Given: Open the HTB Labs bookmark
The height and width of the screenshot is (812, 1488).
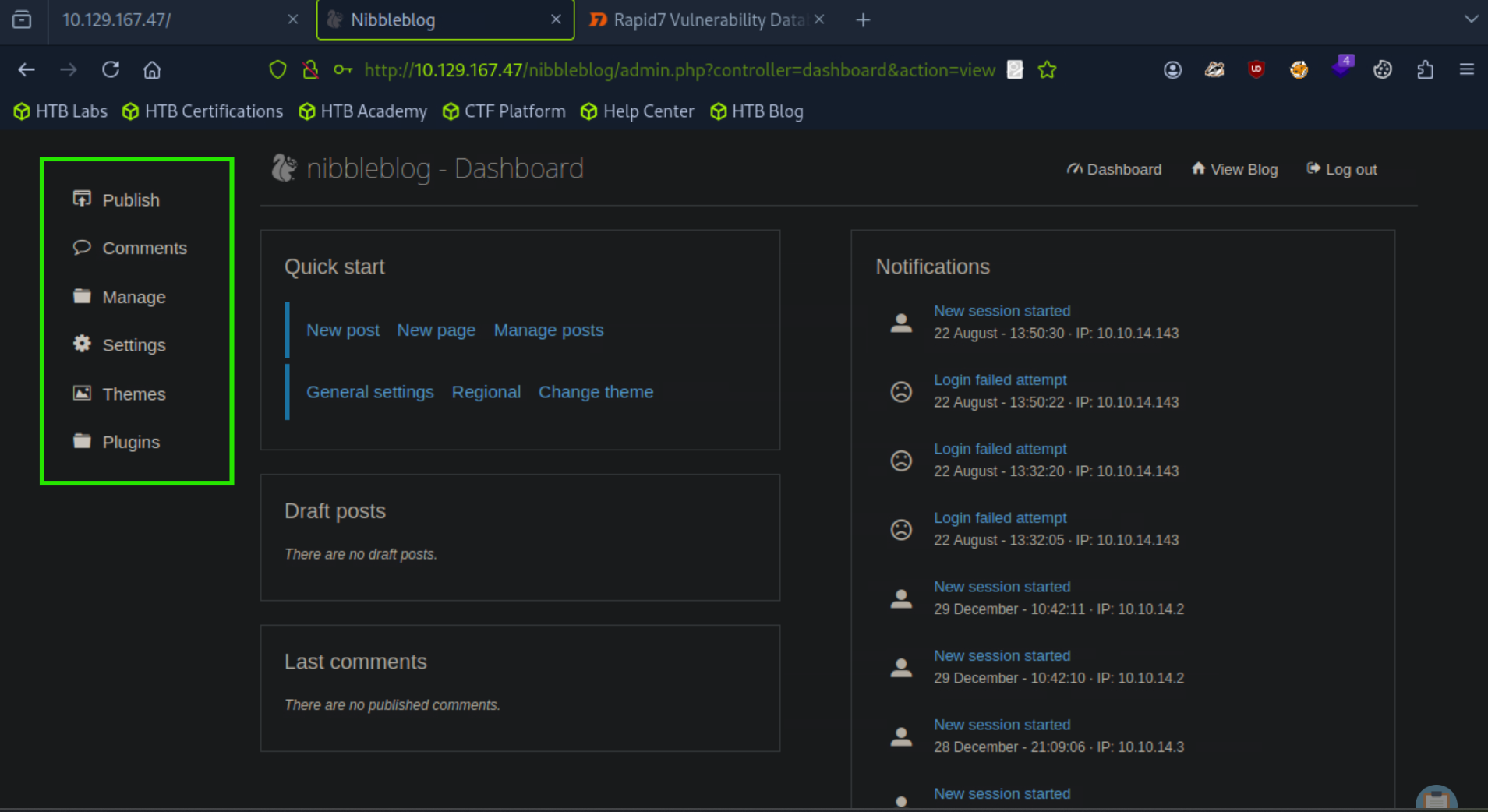Looking at the screenshot, I should (x=61, y=111).
